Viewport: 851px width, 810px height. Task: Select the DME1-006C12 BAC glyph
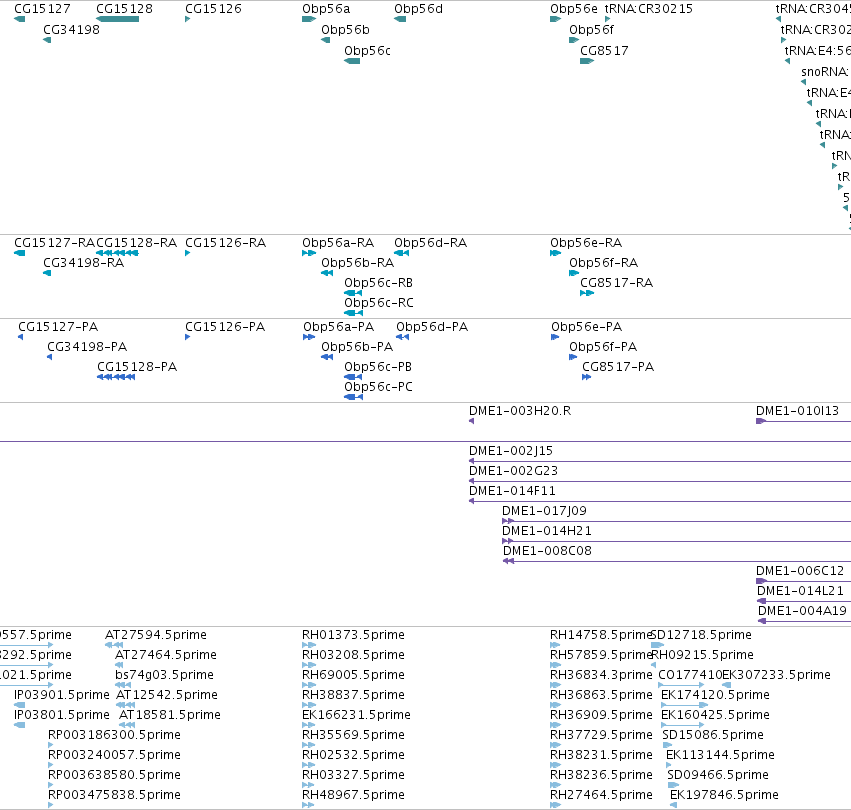[803, 581]
